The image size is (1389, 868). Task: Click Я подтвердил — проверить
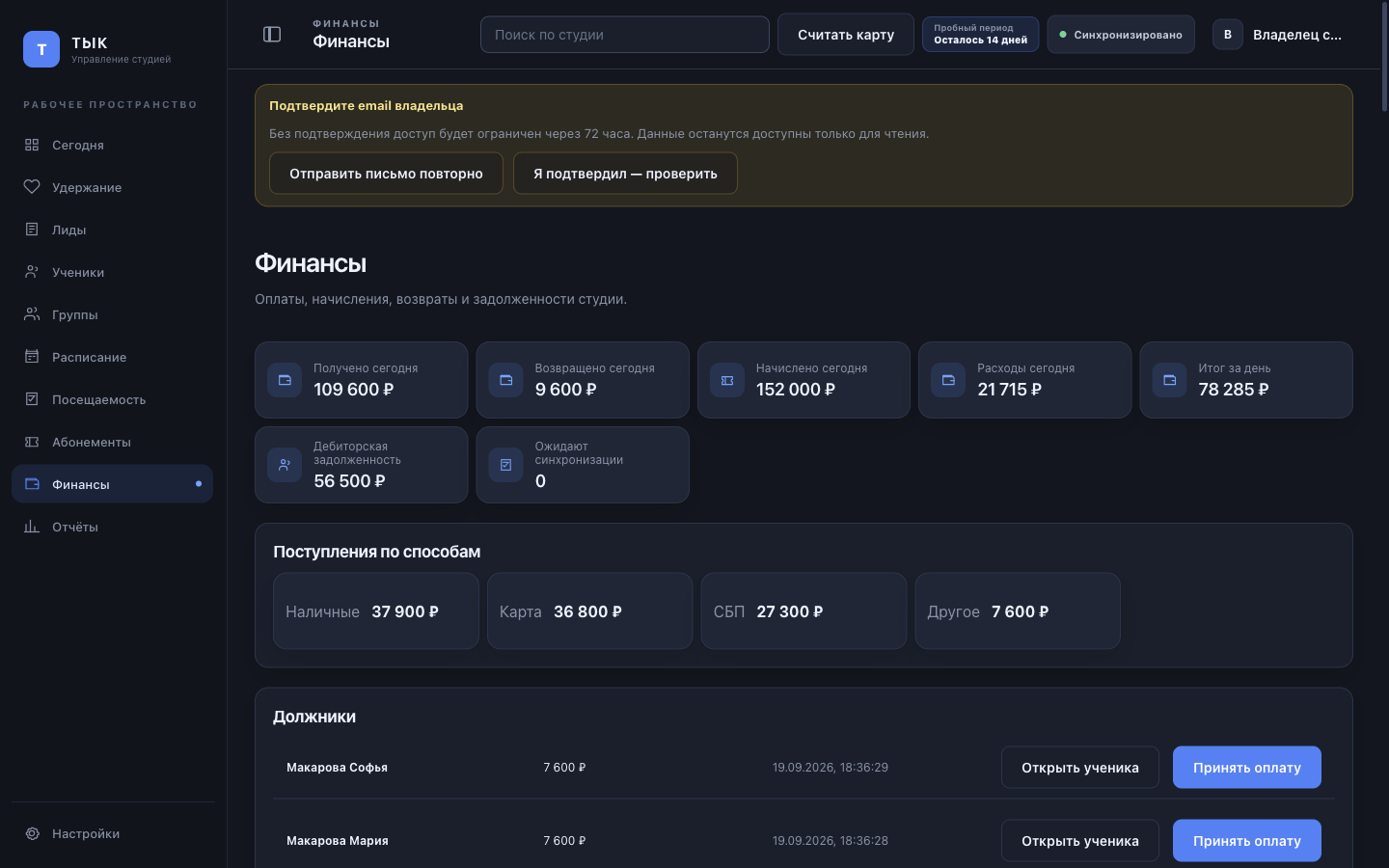coord(625,174)
